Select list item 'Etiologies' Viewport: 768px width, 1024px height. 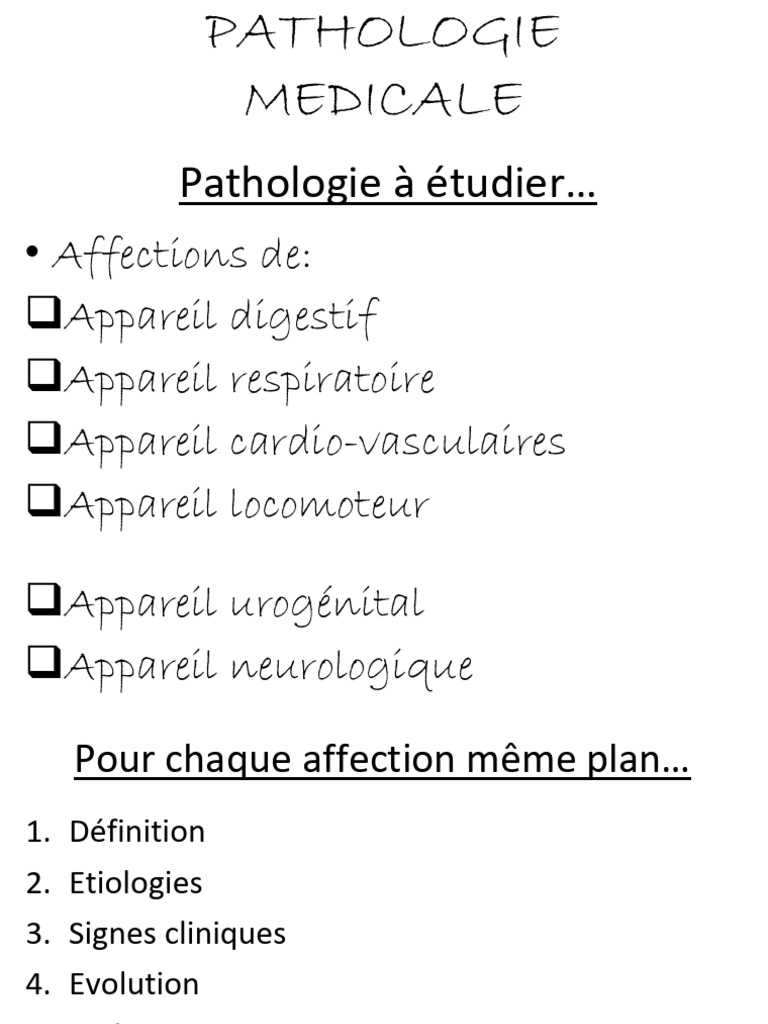pos(135,883)
